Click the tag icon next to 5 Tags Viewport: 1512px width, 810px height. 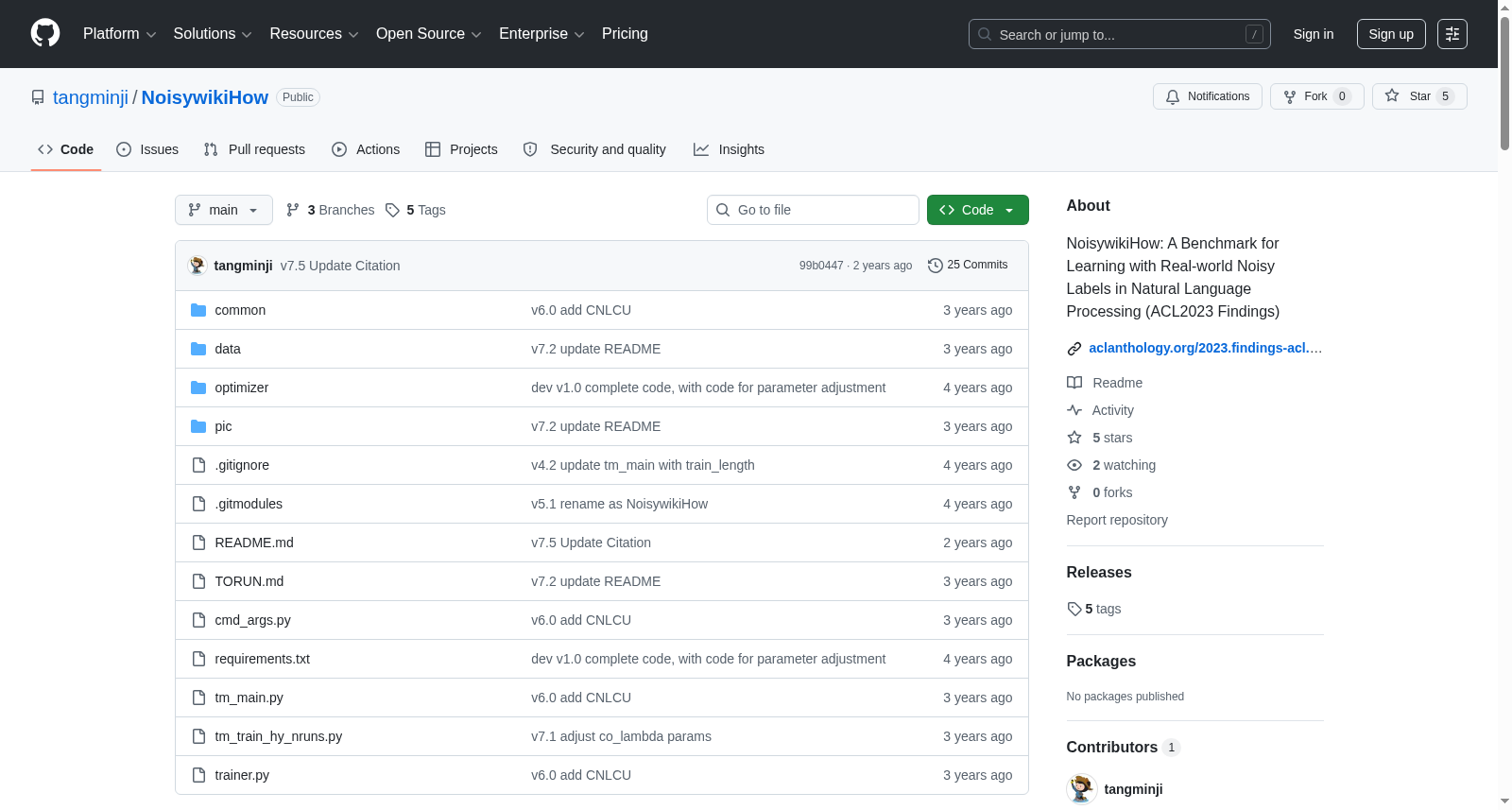392,210
